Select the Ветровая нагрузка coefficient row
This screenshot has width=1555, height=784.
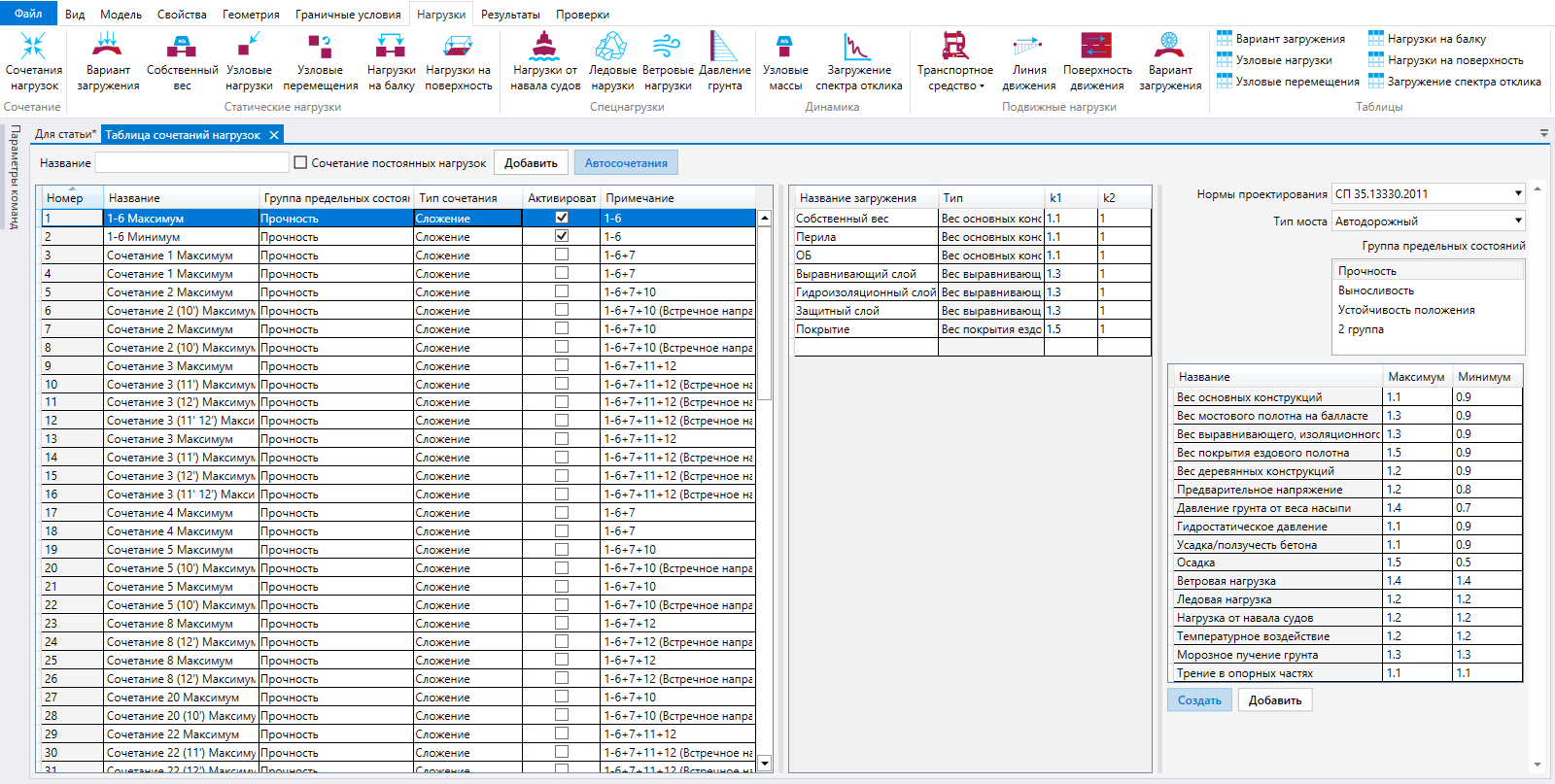(x=1349, y=581)
